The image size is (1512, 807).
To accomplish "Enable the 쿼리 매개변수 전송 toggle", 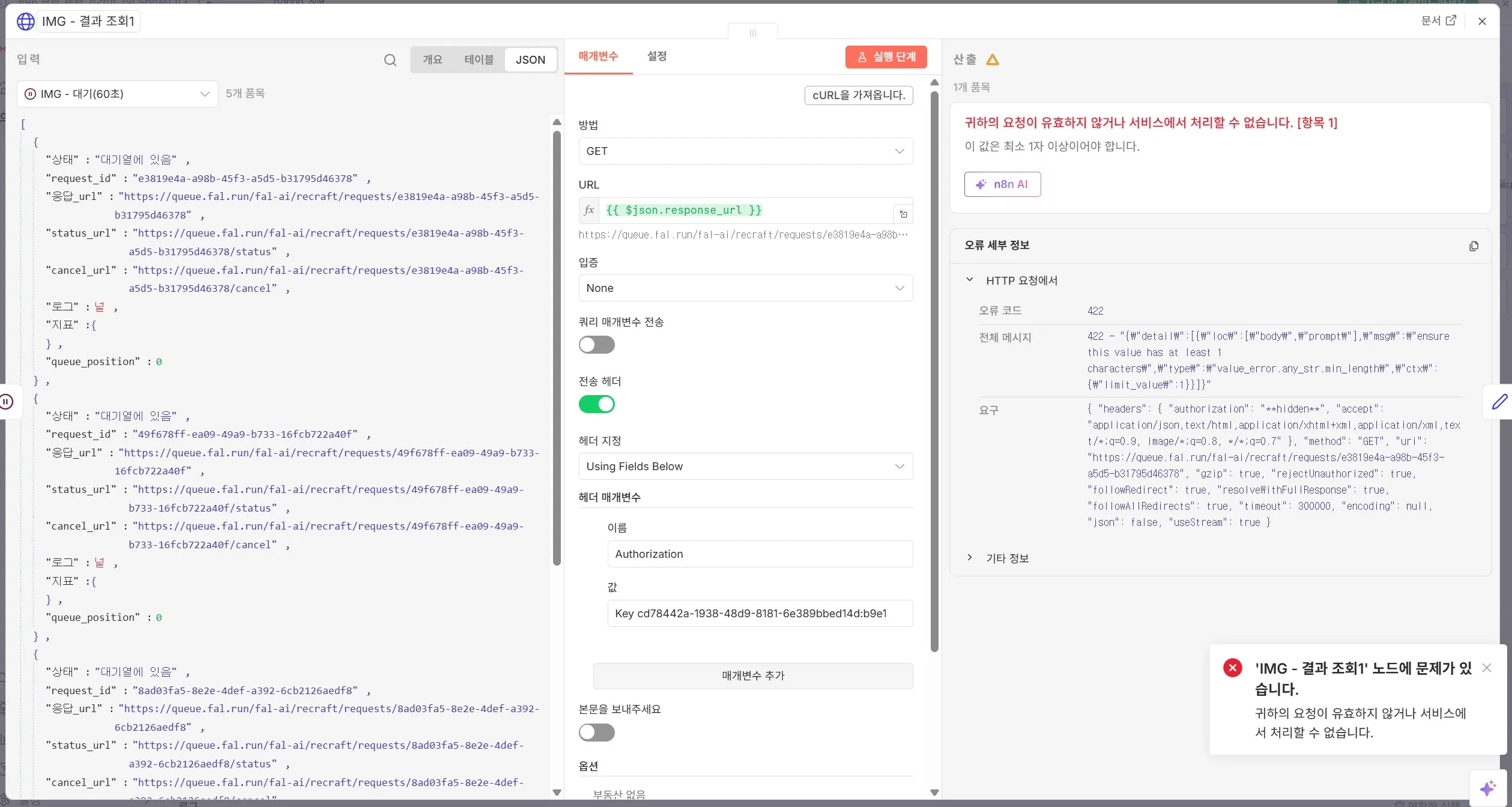I will [596, 344].
